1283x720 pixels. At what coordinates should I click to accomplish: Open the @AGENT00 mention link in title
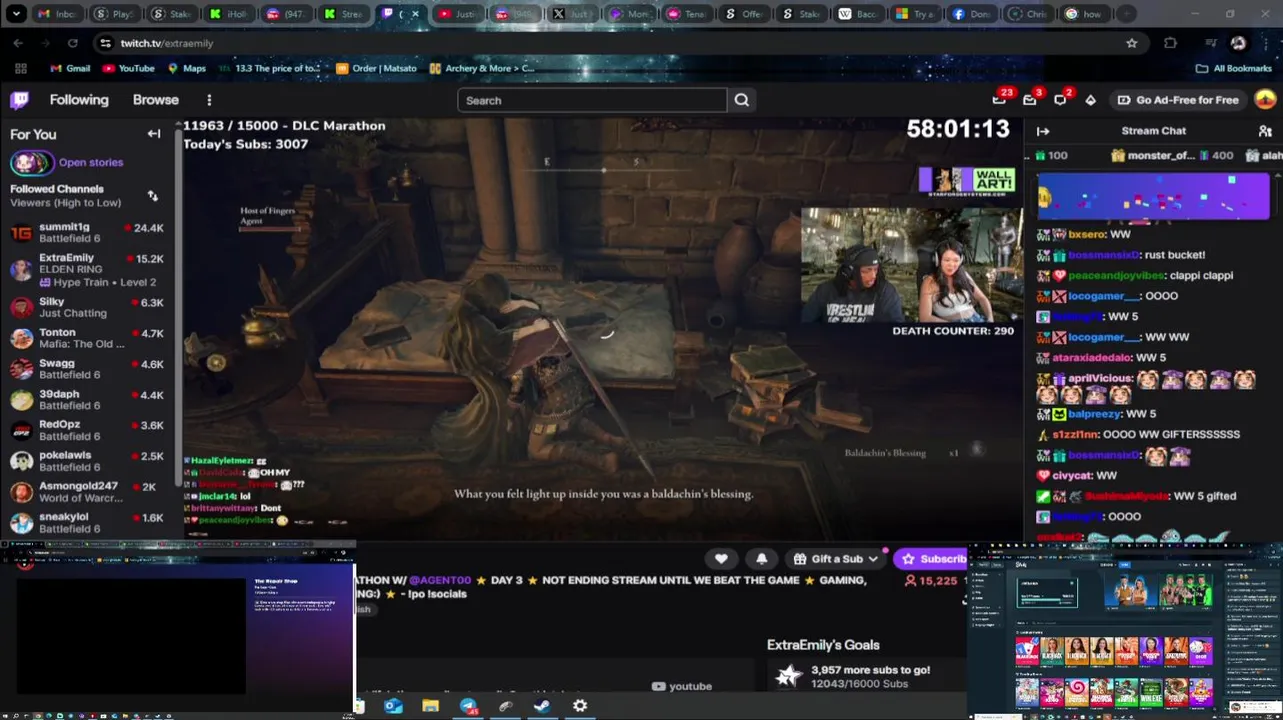point(439,580)
